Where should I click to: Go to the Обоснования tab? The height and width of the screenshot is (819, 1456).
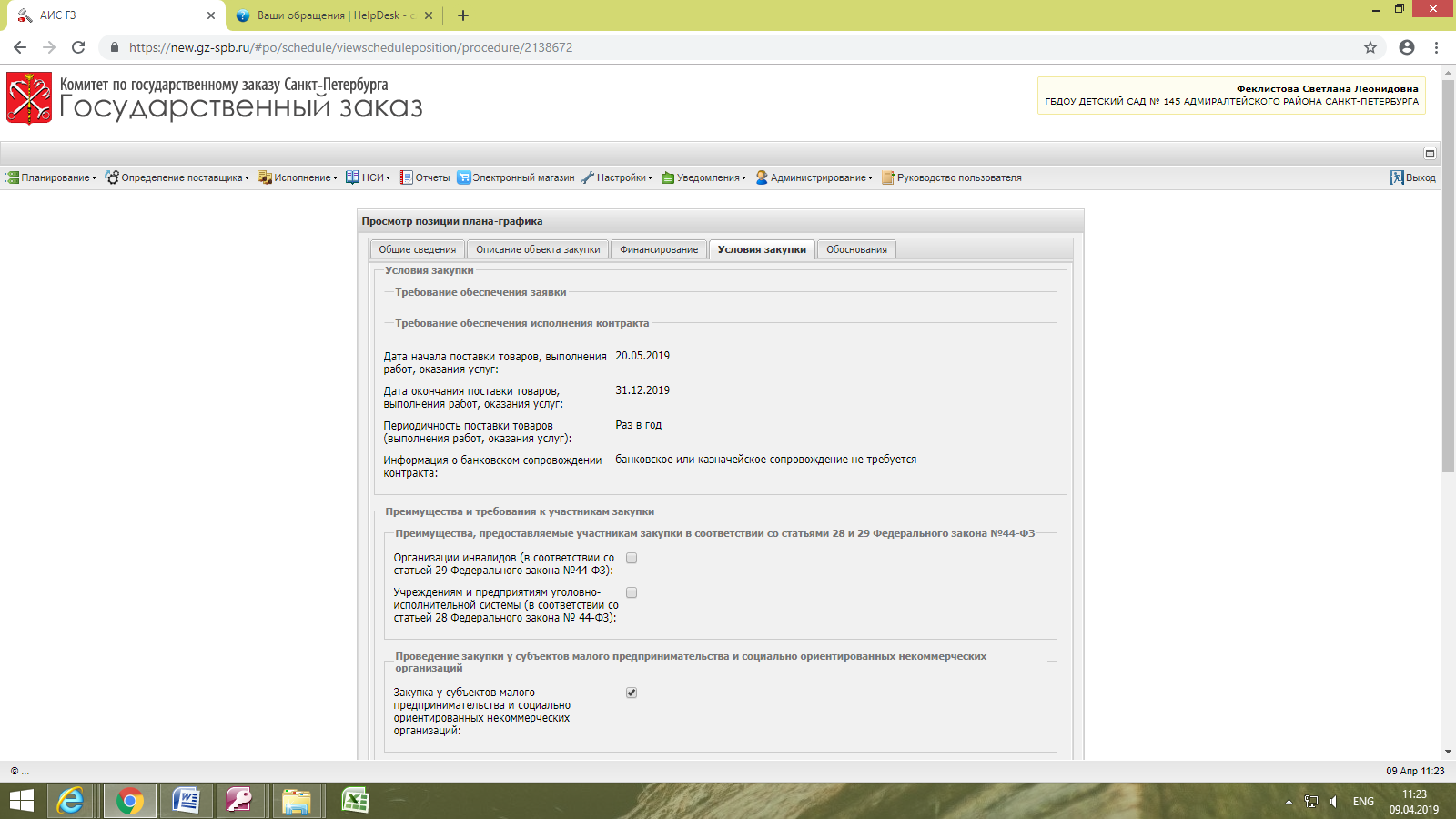point(856,249)
